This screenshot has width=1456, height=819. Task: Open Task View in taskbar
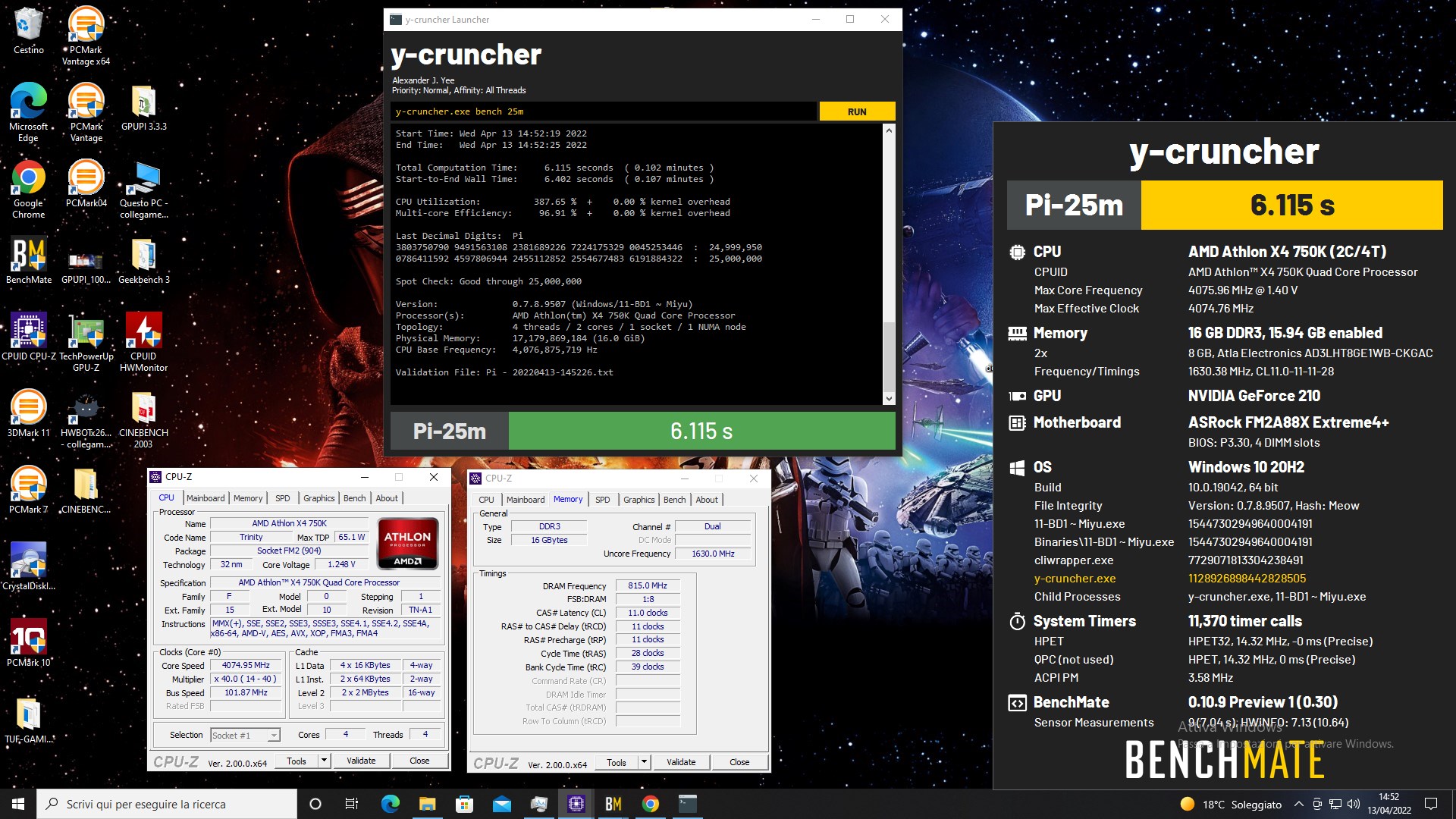click(x=351, y=804)
